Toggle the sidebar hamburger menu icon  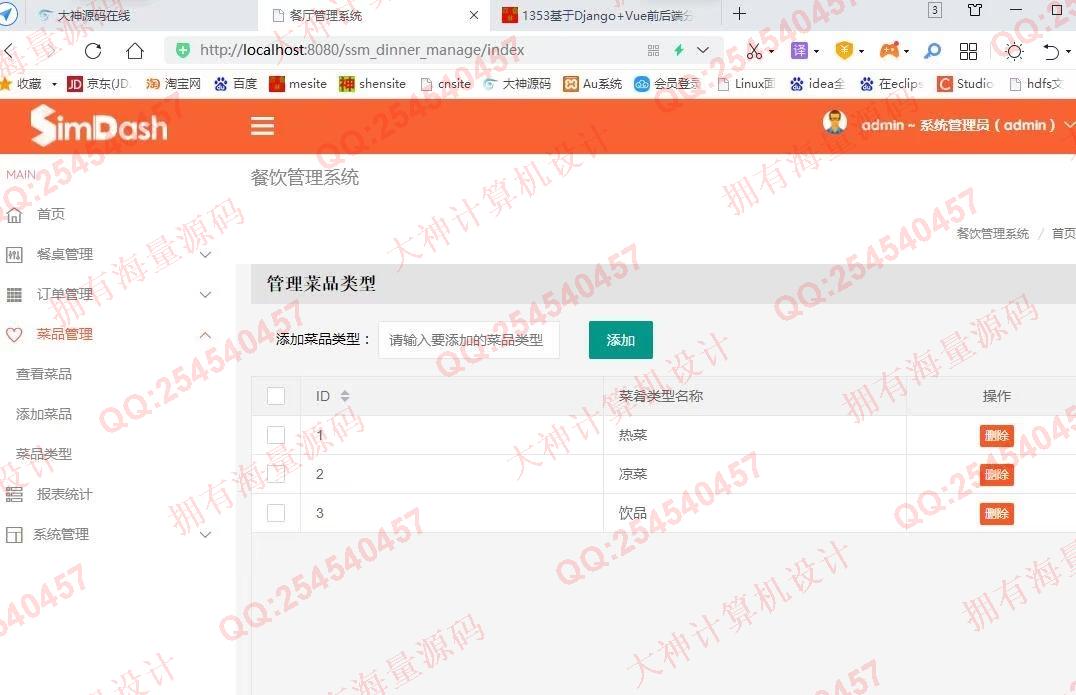point(262,126)
